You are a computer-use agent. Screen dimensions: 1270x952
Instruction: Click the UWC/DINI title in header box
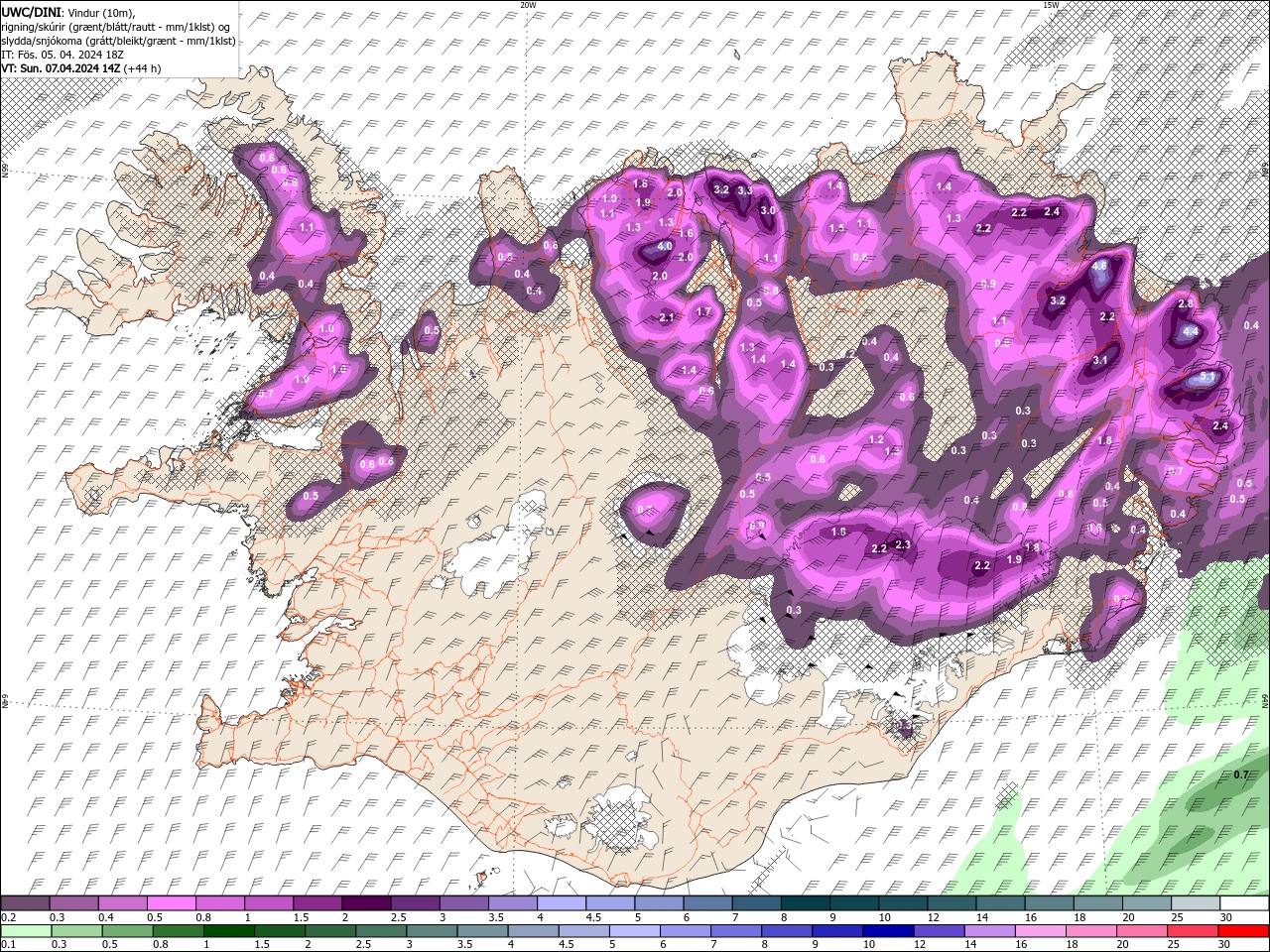tap(32, 12)
